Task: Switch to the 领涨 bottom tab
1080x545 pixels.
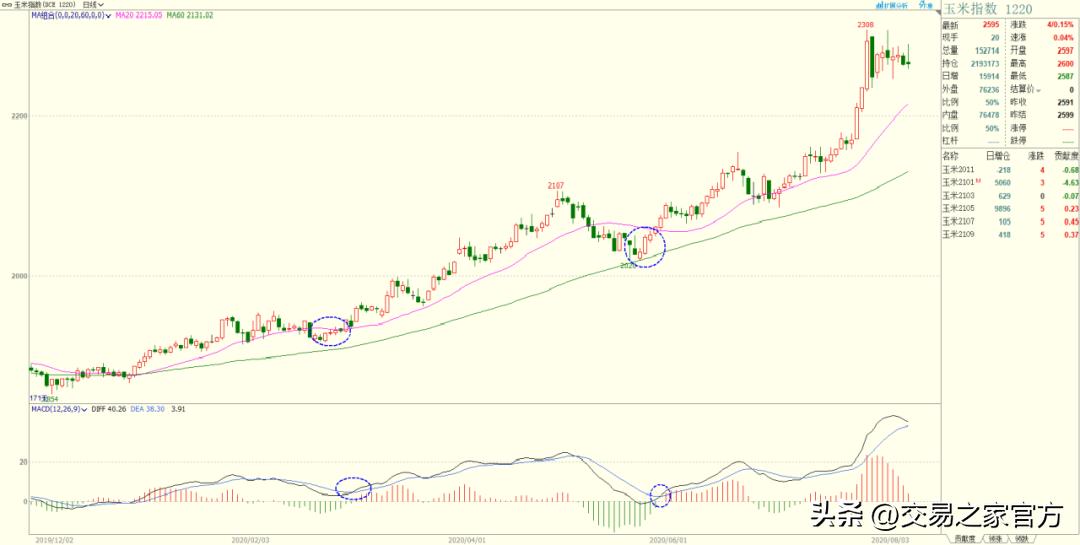Action: [994, 538]
